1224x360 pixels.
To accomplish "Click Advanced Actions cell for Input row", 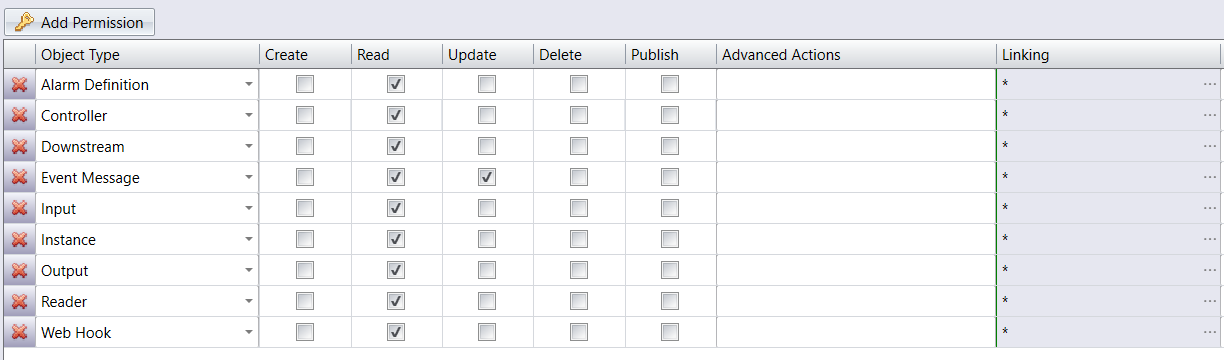I will point(856,209).
